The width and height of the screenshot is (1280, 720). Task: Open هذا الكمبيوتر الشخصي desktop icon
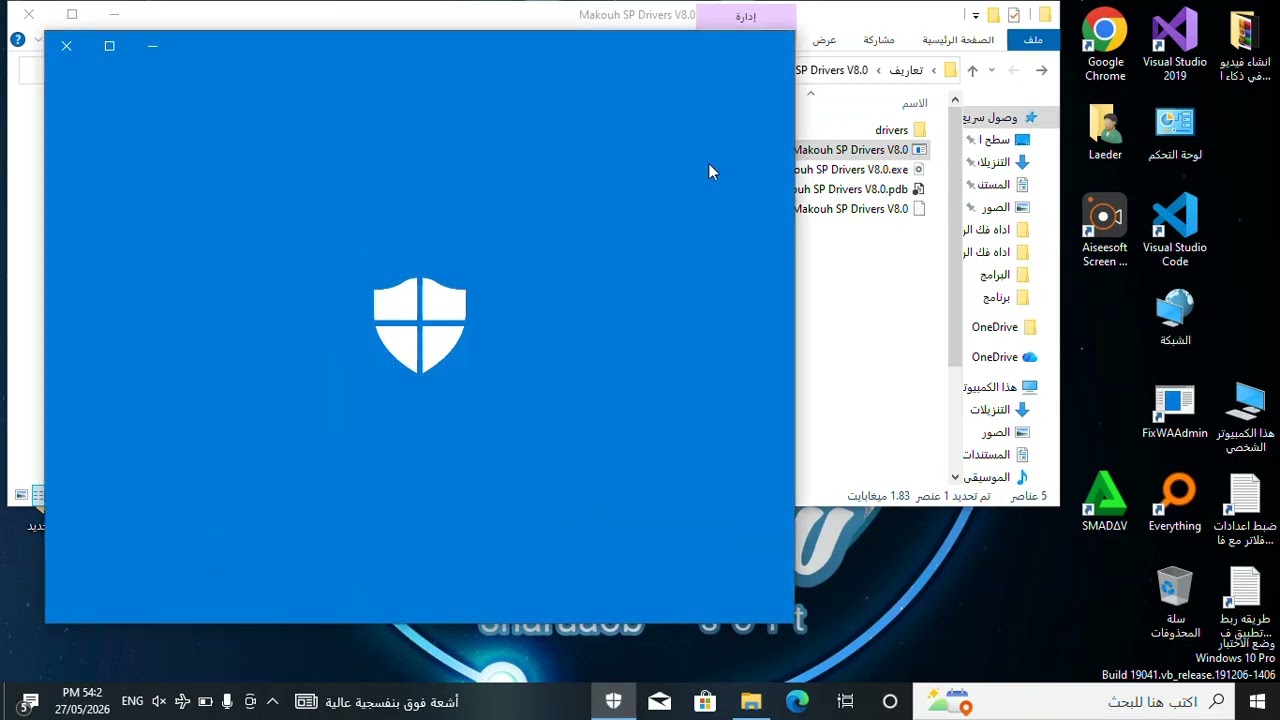point(1245,418)
